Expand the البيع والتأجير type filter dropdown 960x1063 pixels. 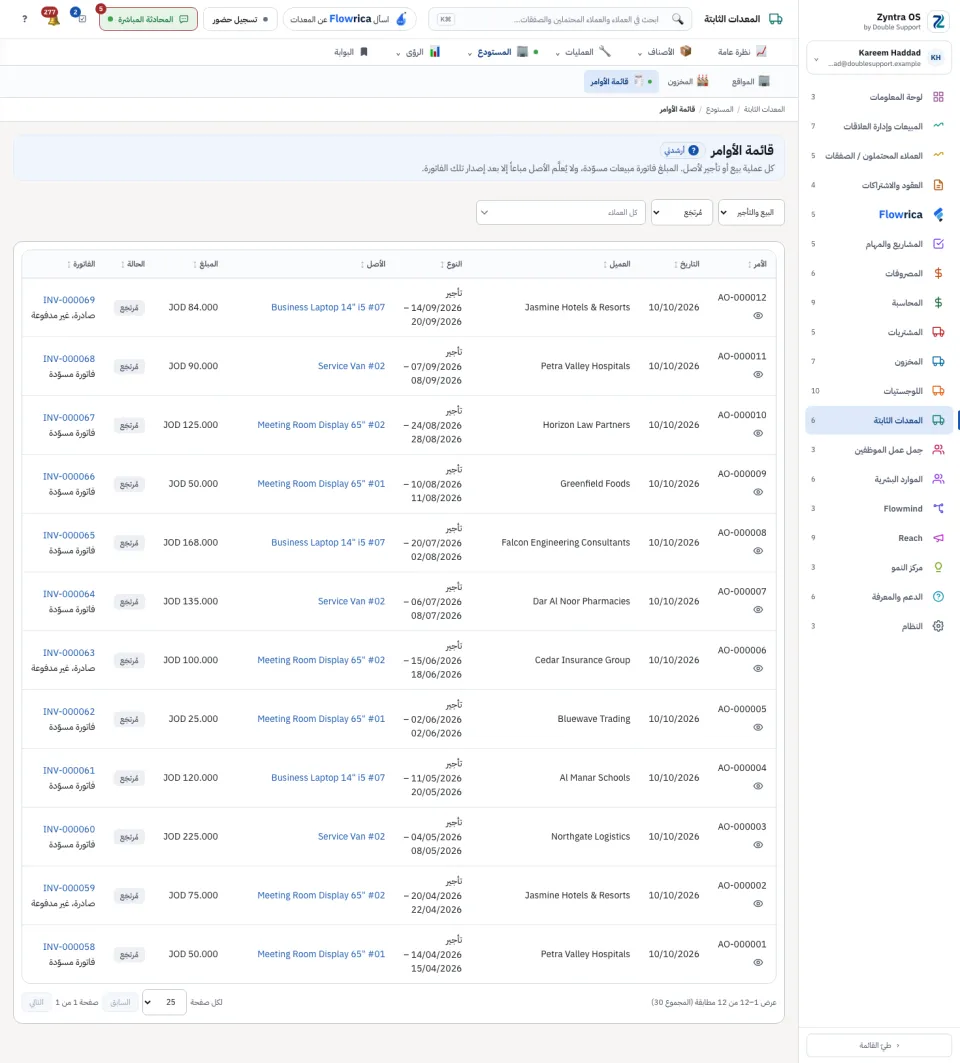pyautogui.click(x=751, y=212)
